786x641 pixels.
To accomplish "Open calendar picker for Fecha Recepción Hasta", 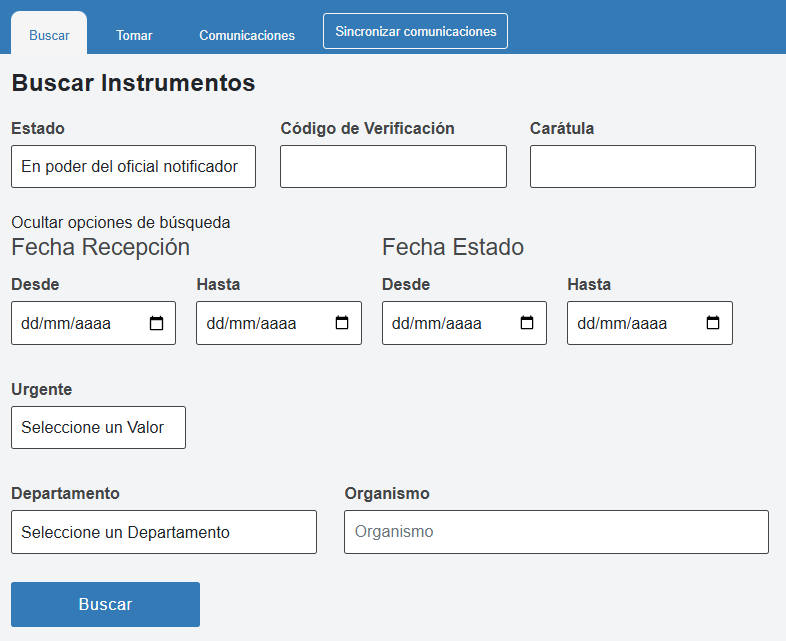I will coord(342,323).
